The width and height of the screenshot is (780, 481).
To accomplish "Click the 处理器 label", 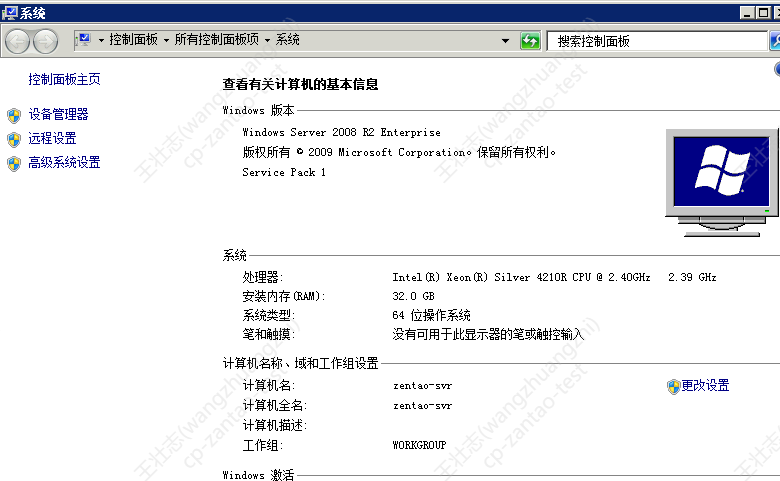I will [x=263, y=277].
